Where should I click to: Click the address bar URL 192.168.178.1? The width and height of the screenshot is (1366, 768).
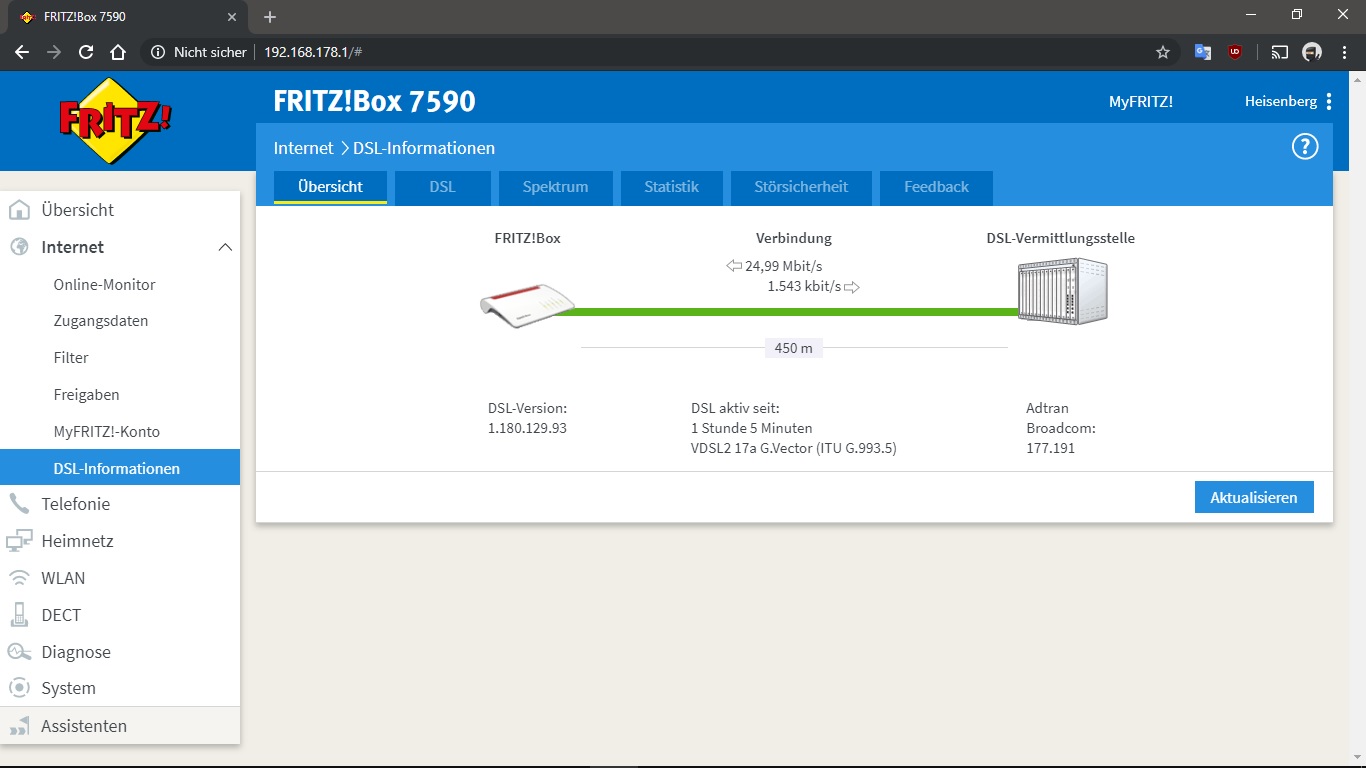click(x=313, y=52)
